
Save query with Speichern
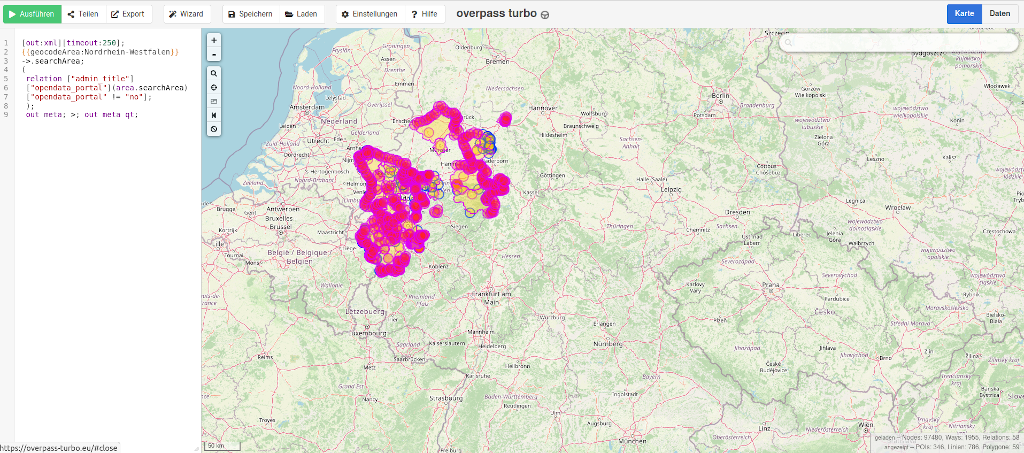249,15
